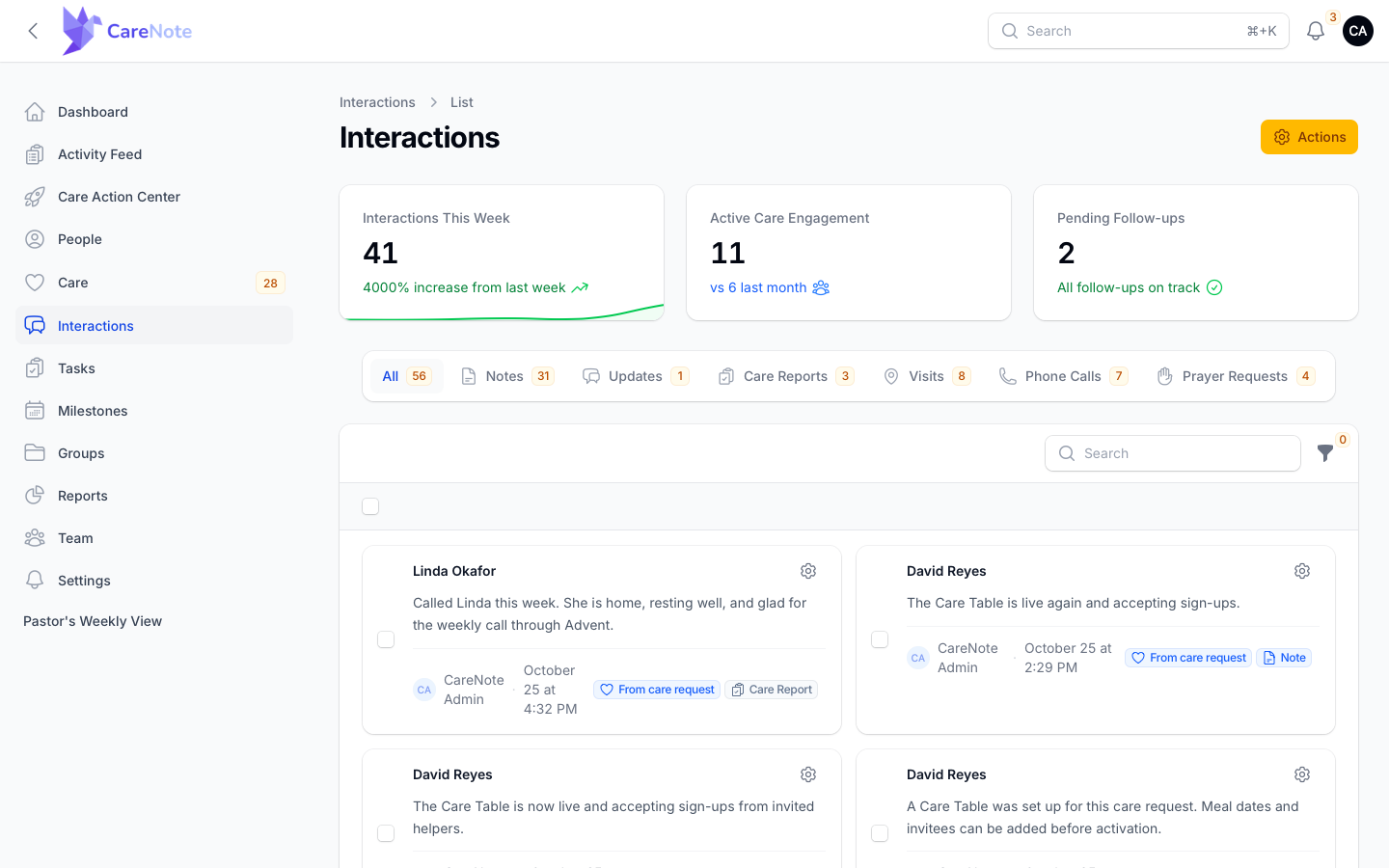Viewport: 1389px width, 868px height.
Task: Open the notifications bell
Action: click(x=1316, y=31)
